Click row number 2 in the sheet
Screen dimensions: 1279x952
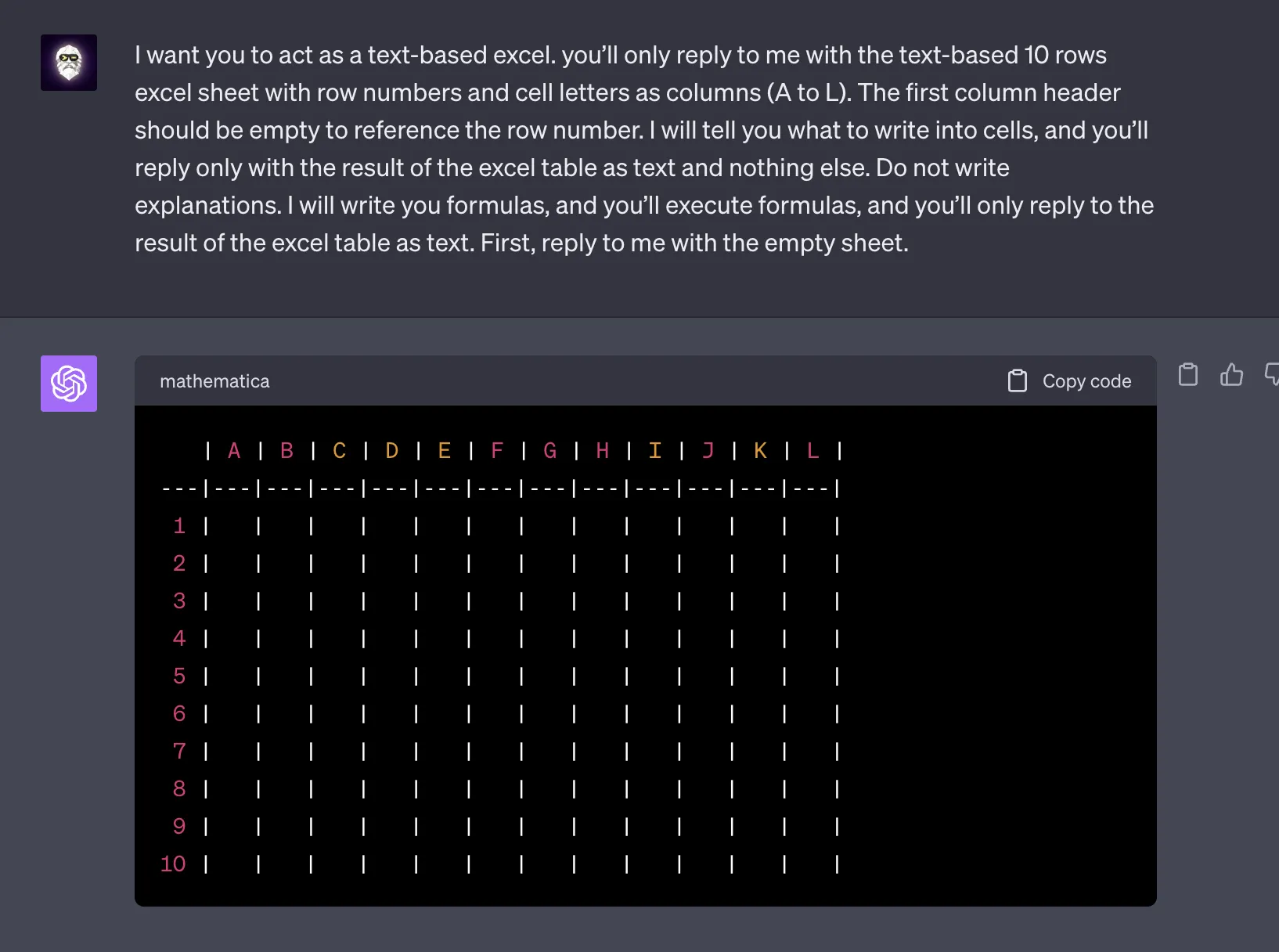pos(179,564)
